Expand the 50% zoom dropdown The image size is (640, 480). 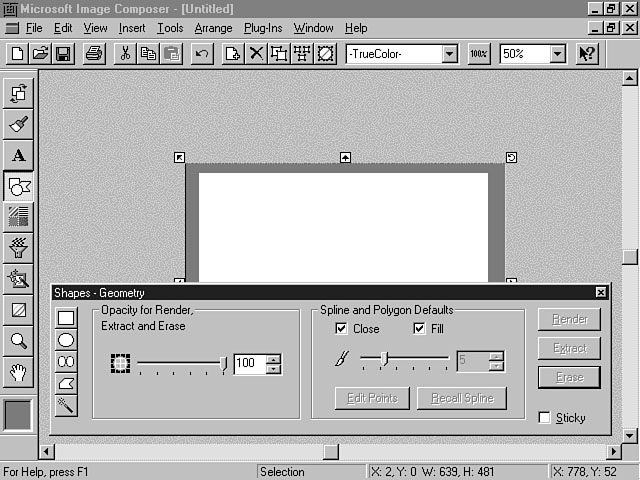click(x=557, y=54)
